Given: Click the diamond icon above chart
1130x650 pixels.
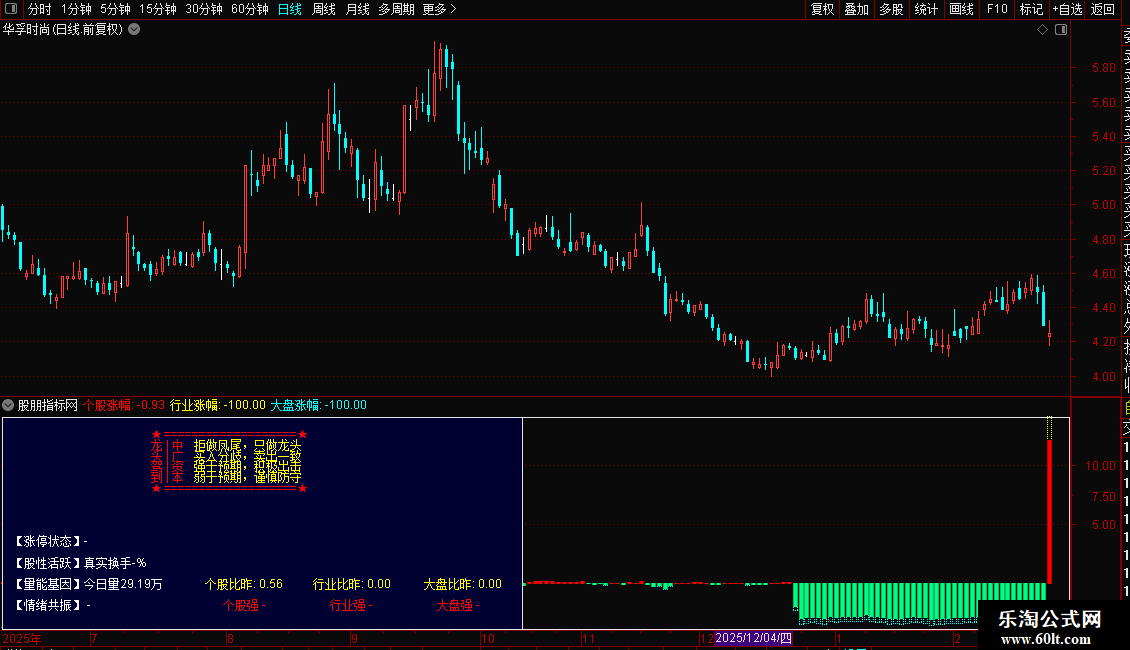Looking at the screenshot, I should pos(1042,30).
